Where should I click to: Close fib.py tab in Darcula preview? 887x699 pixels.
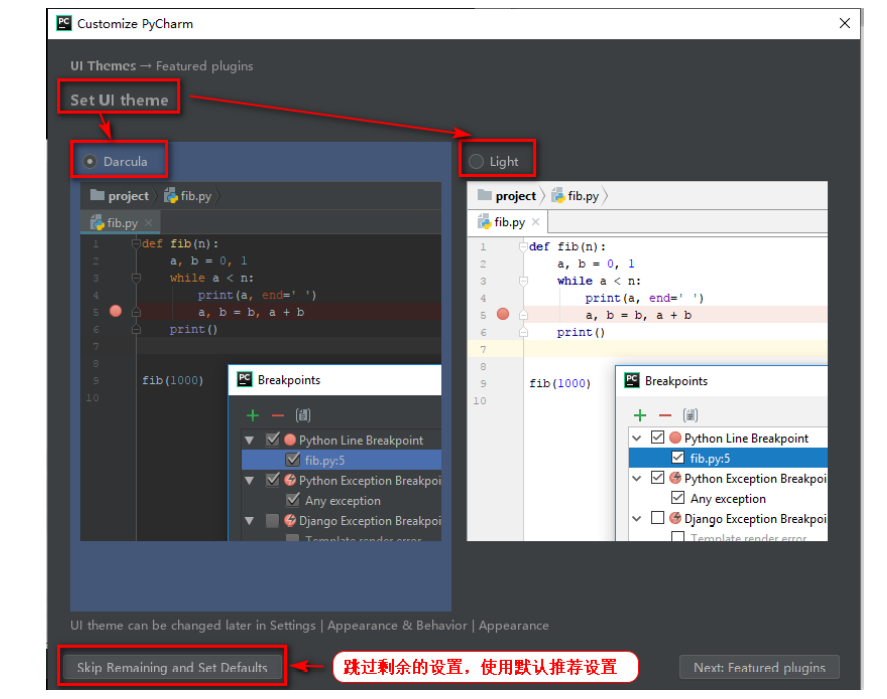pos(148,223)
